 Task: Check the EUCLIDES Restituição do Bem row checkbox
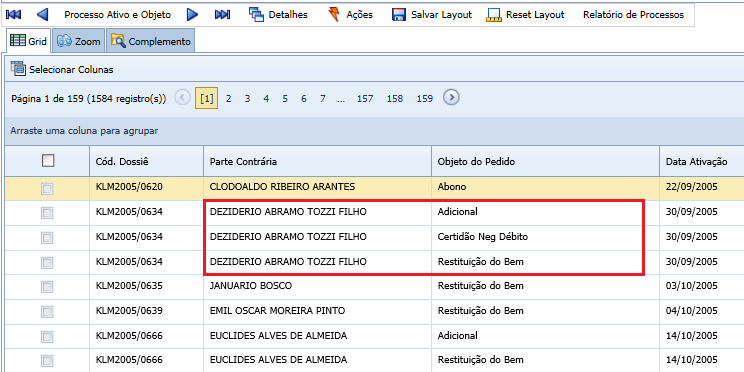pyautogui.click(x=47, y=361)
